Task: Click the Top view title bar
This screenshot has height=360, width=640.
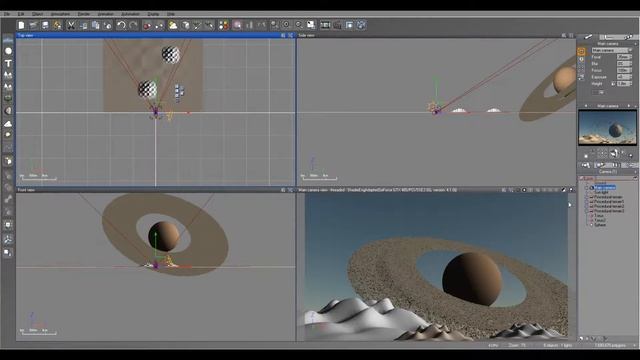Action: 155,36
